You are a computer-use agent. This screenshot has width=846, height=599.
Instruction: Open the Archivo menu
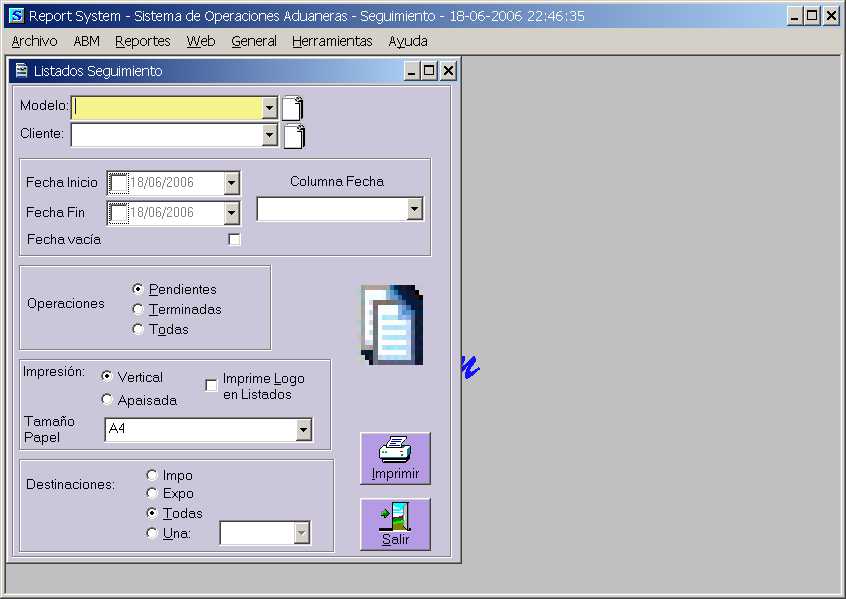[x=35, y=41]
